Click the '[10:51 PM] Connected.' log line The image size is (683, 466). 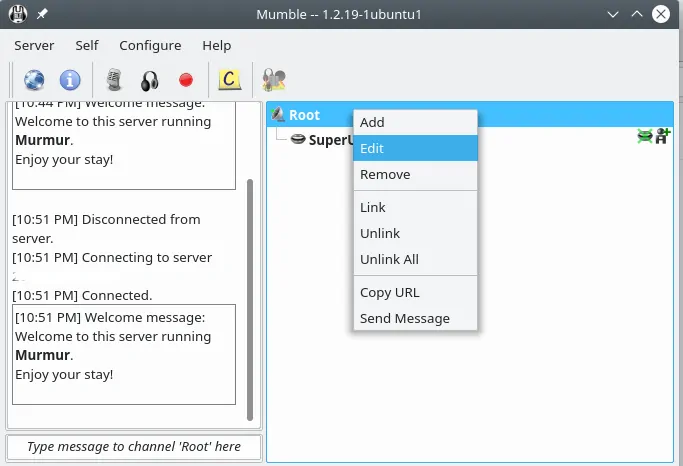(x=82, y=295)
